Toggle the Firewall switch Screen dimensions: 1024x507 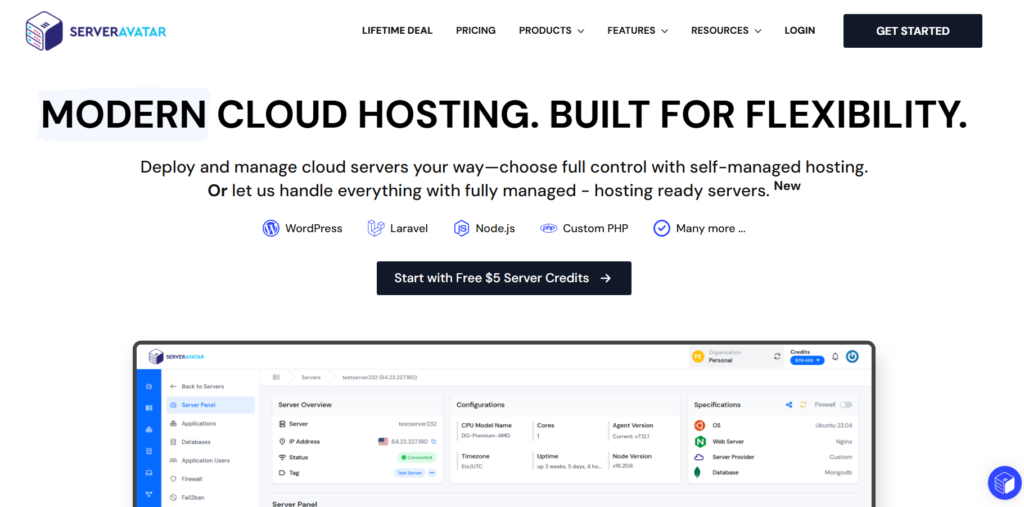[x=846, y=405]
